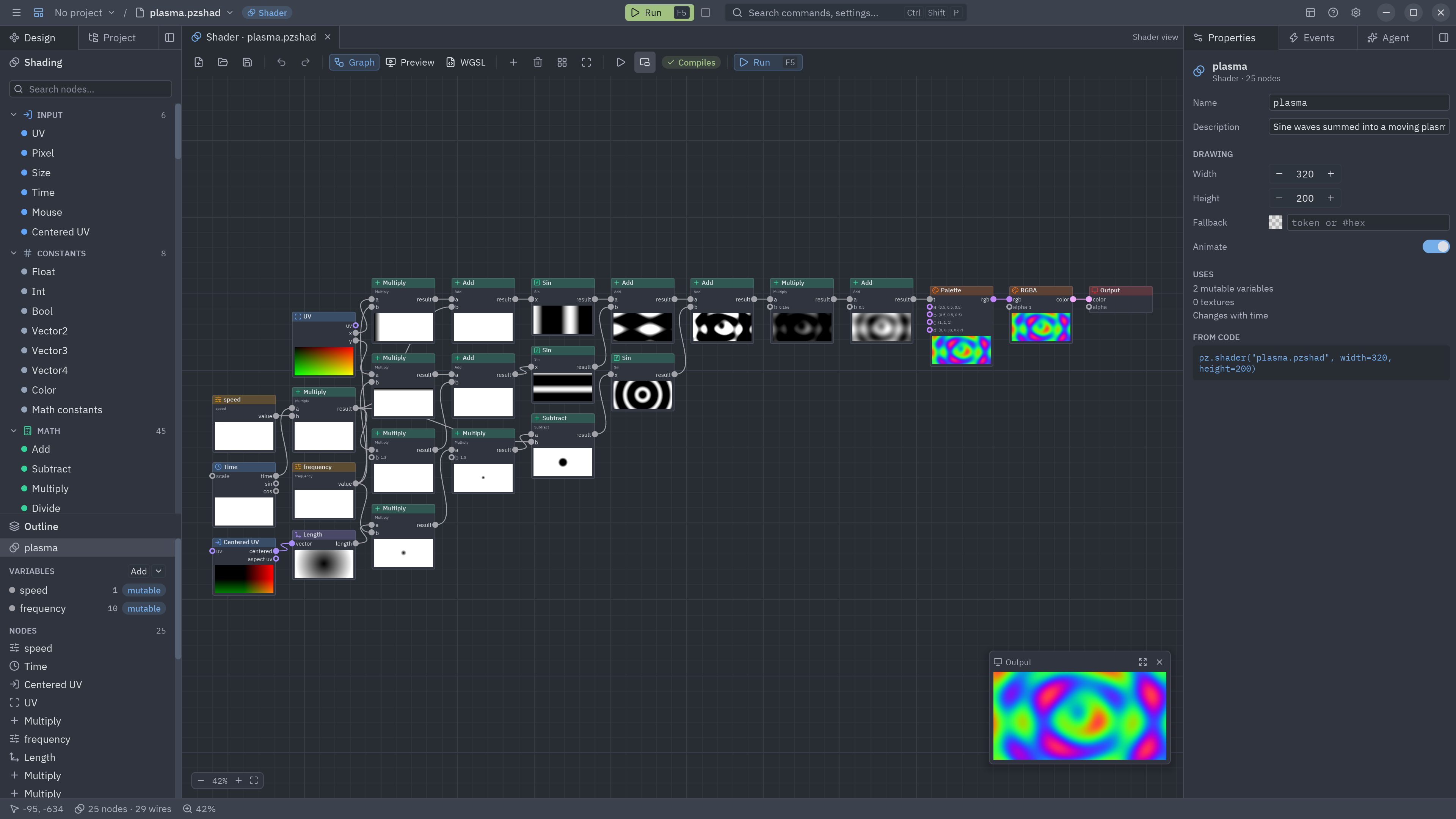Click the green Run F5 button
The image size is (1456, 819).
(x=659, y=13)
